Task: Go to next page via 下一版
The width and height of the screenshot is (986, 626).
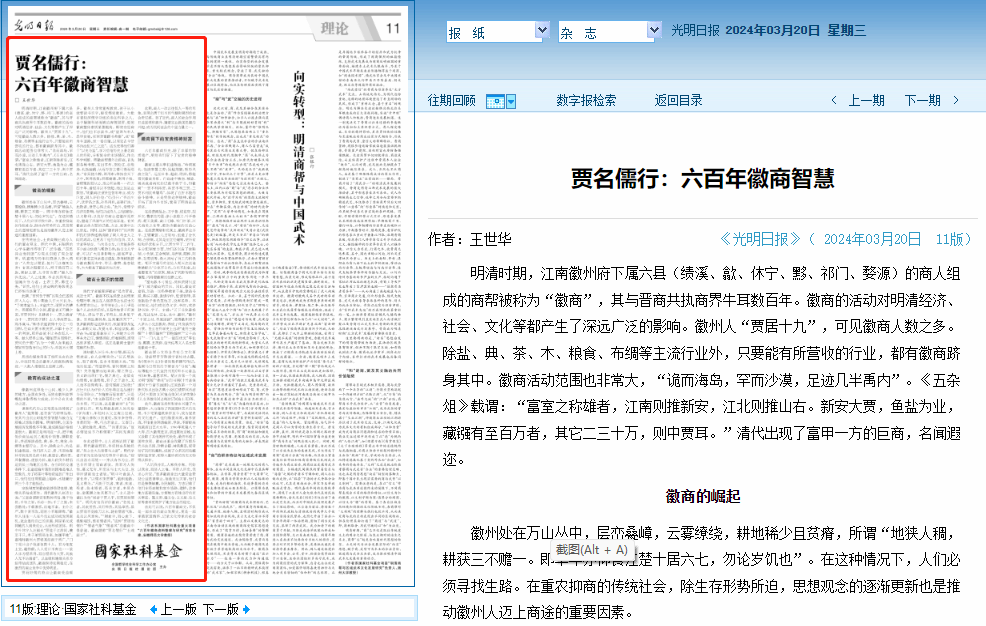Action: (x=220, y=609)
